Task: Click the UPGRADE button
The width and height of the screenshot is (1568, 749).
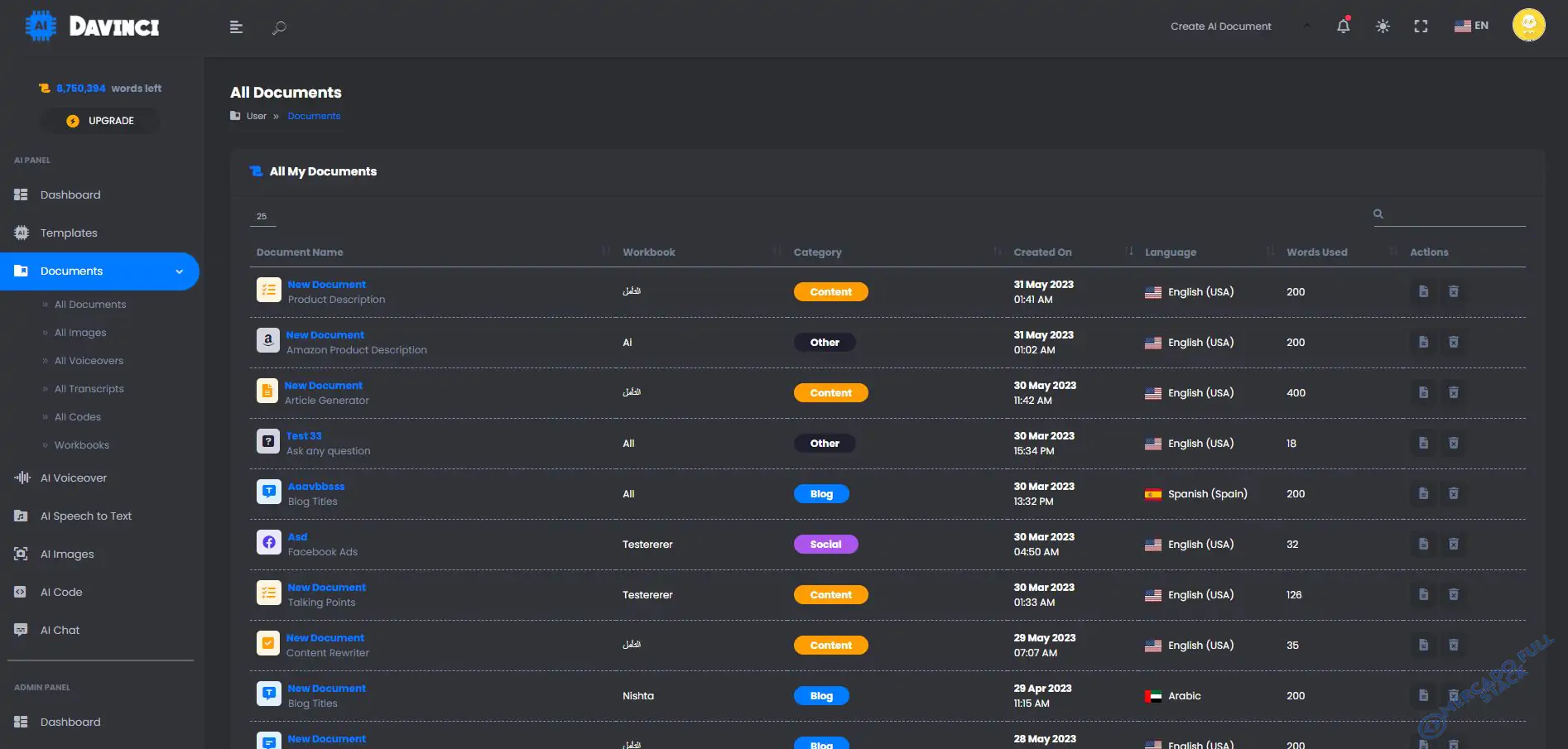Action: click(x=100, y=121)
